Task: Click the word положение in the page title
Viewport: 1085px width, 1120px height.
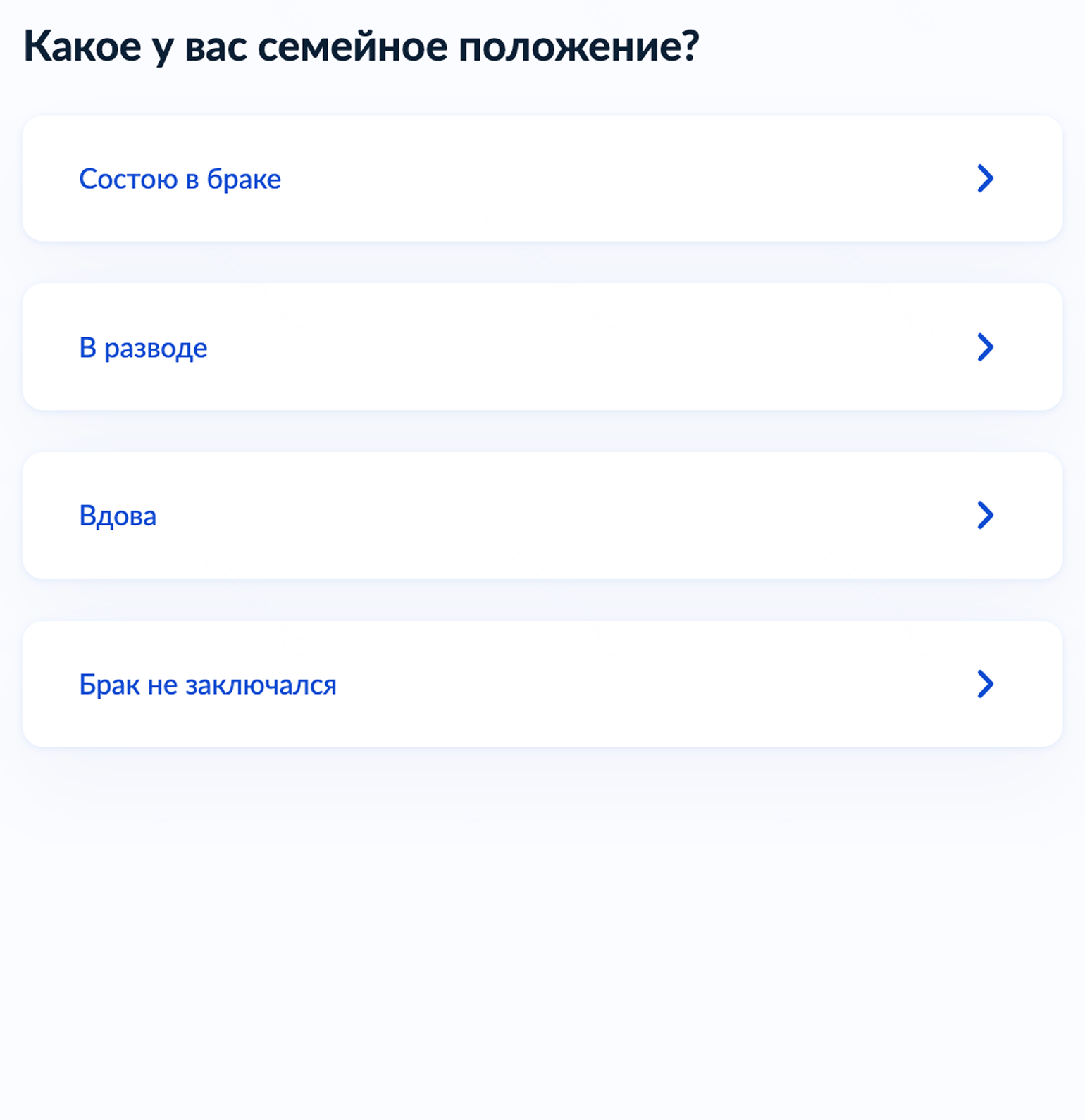Action: pos(578,46)
